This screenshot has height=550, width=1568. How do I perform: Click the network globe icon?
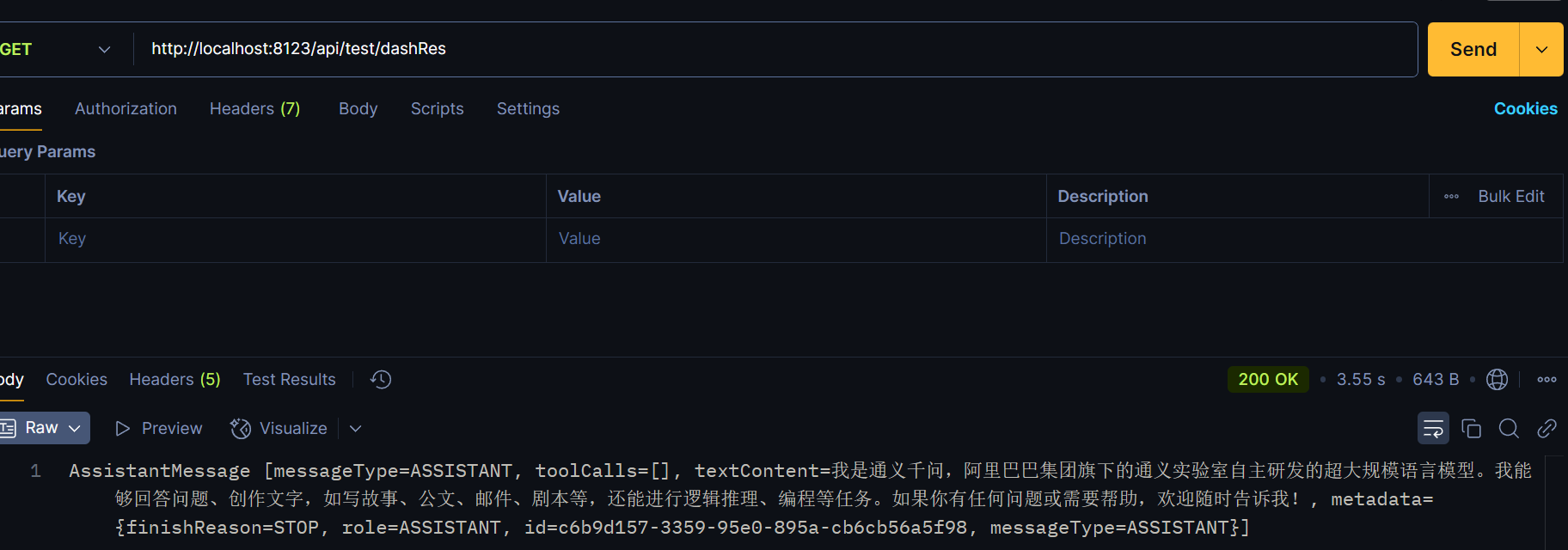pos(1497,379)
